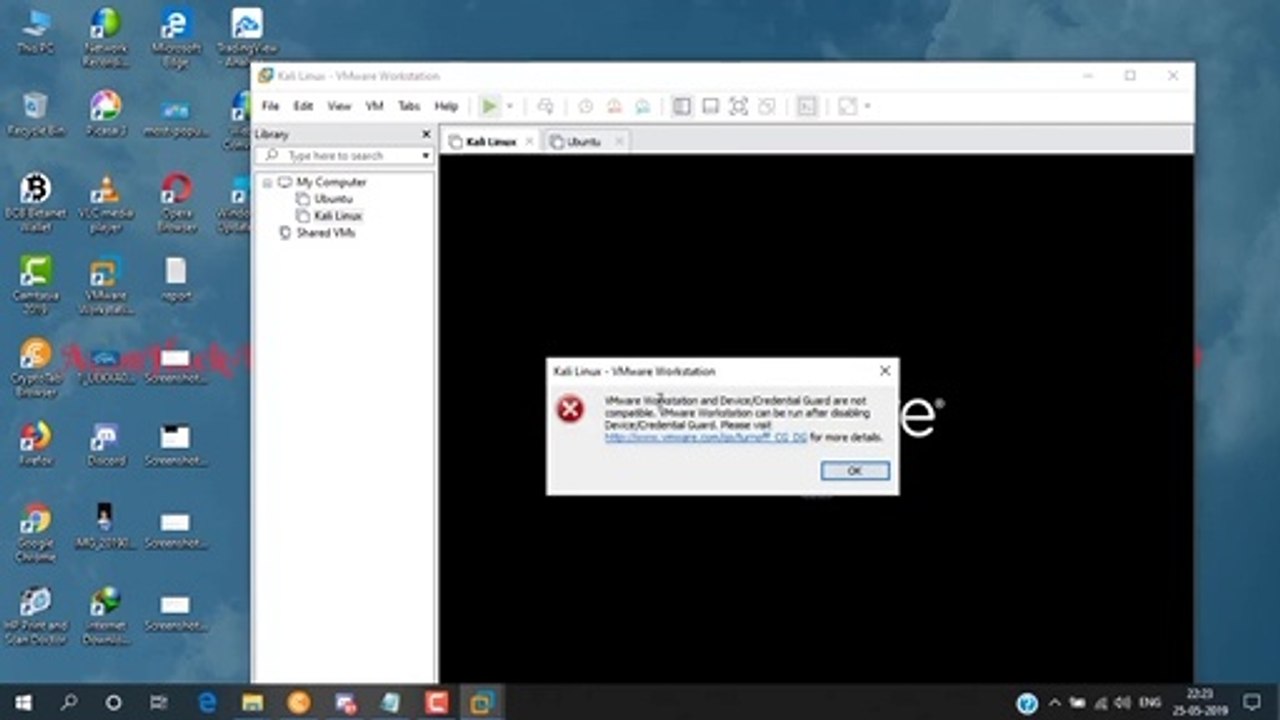Select This PC desktop icon

[x=35, y=32]
